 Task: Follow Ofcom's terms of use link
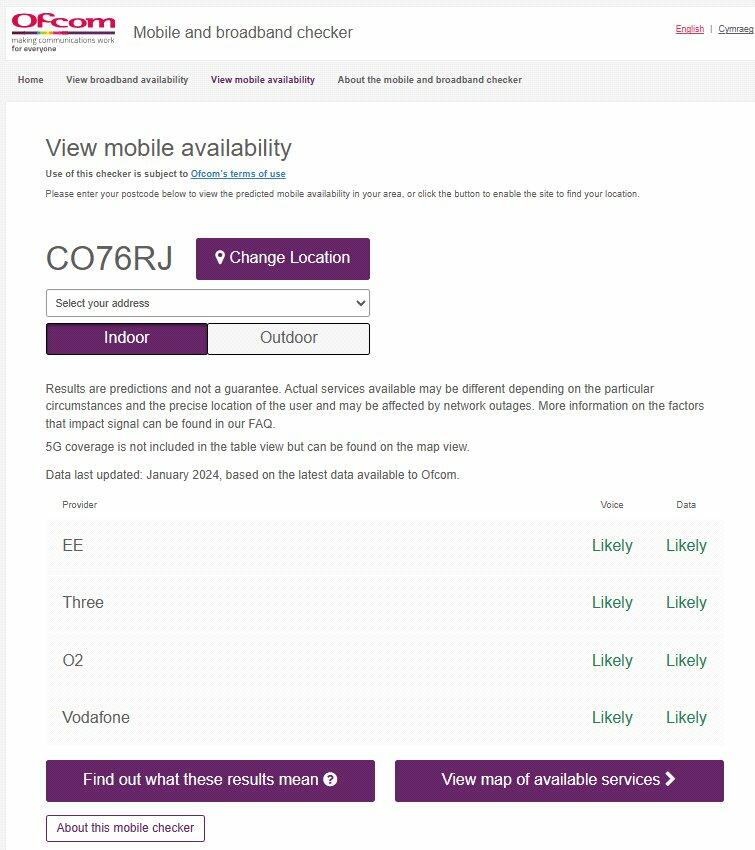(238, 174)
